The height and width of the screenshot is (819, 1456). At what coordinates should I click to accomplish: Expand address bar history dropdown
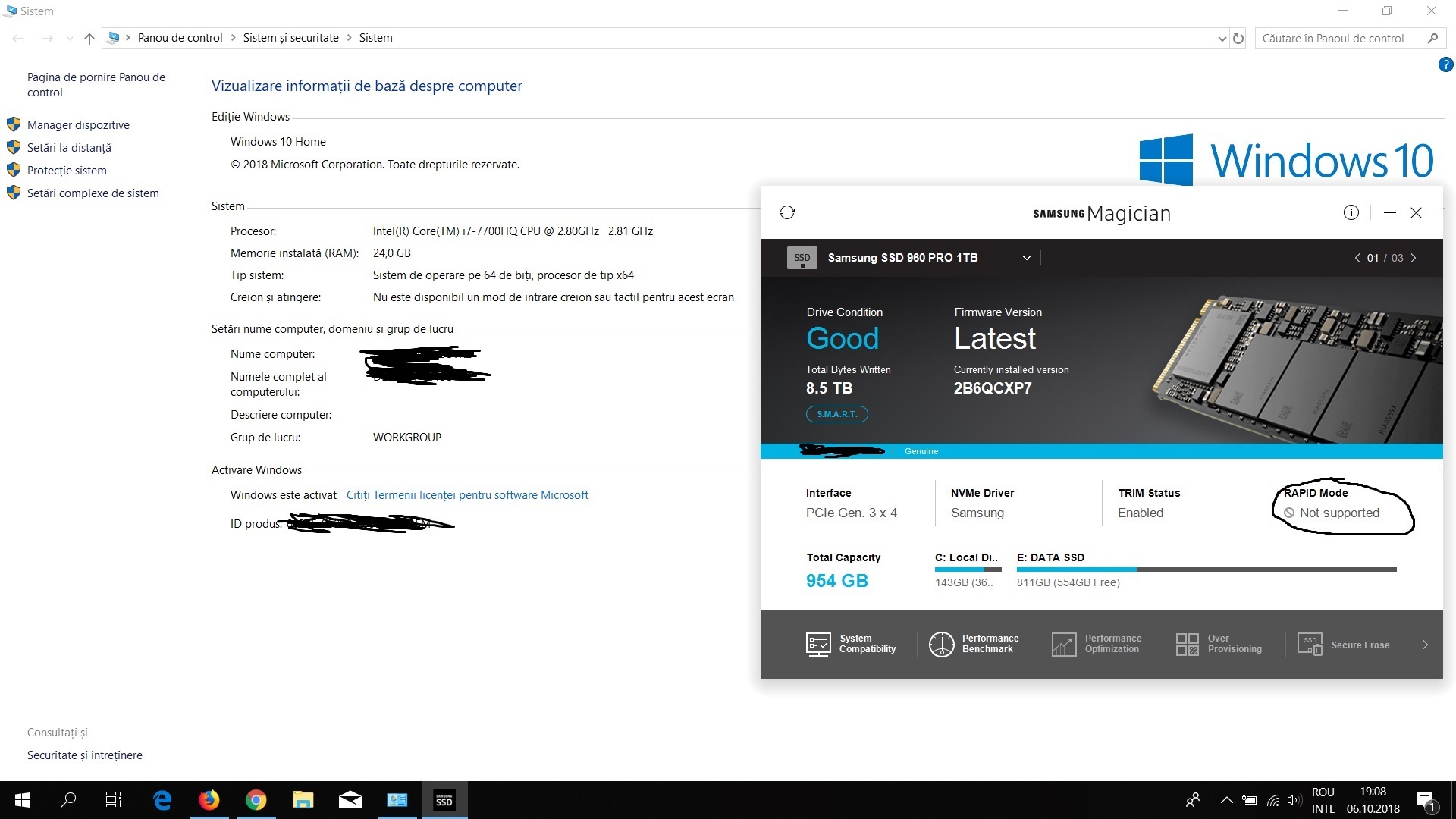click(1222, 39)
